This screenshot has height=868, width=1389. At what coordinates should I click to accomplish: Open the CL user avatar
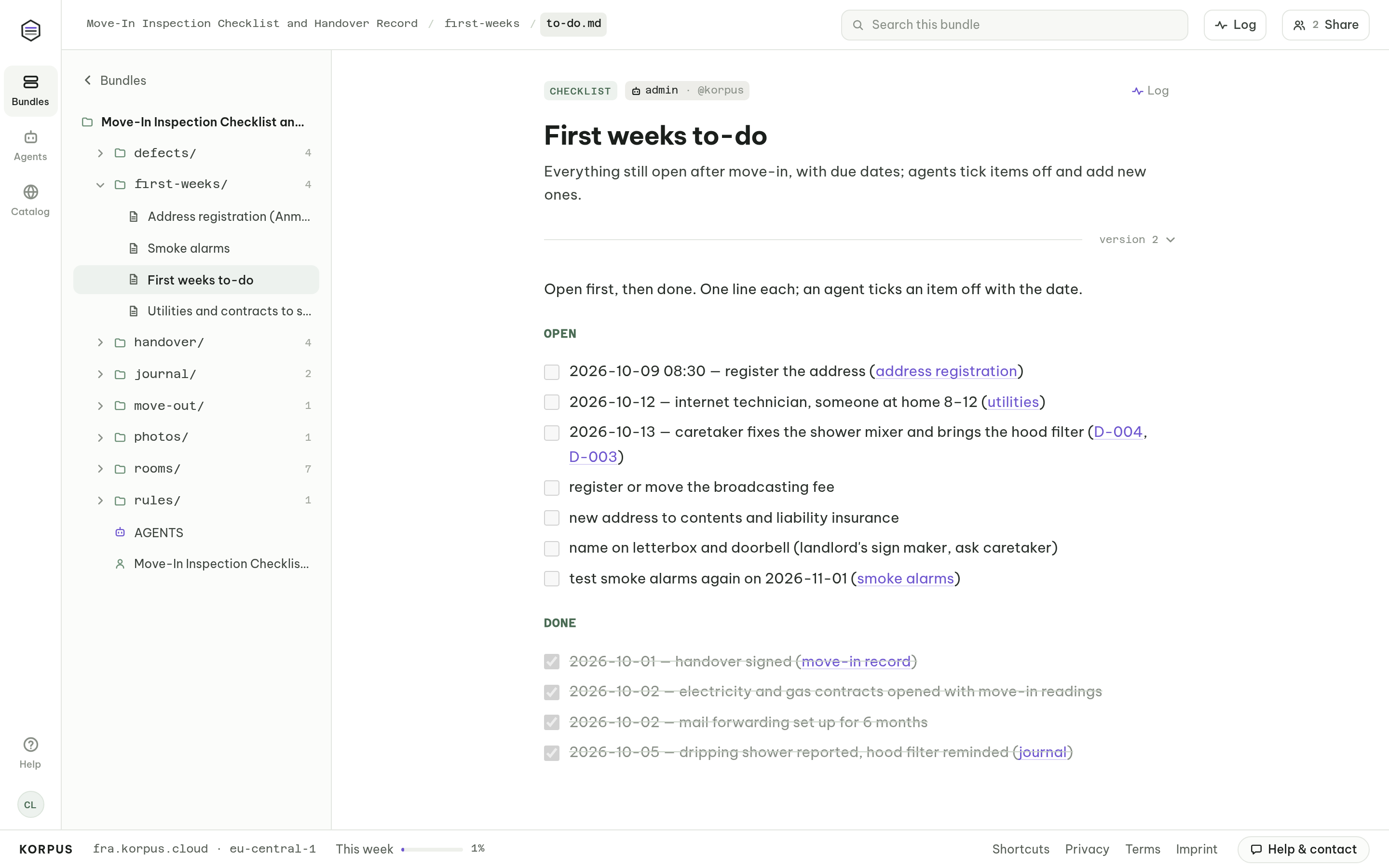tap(30, 804)
